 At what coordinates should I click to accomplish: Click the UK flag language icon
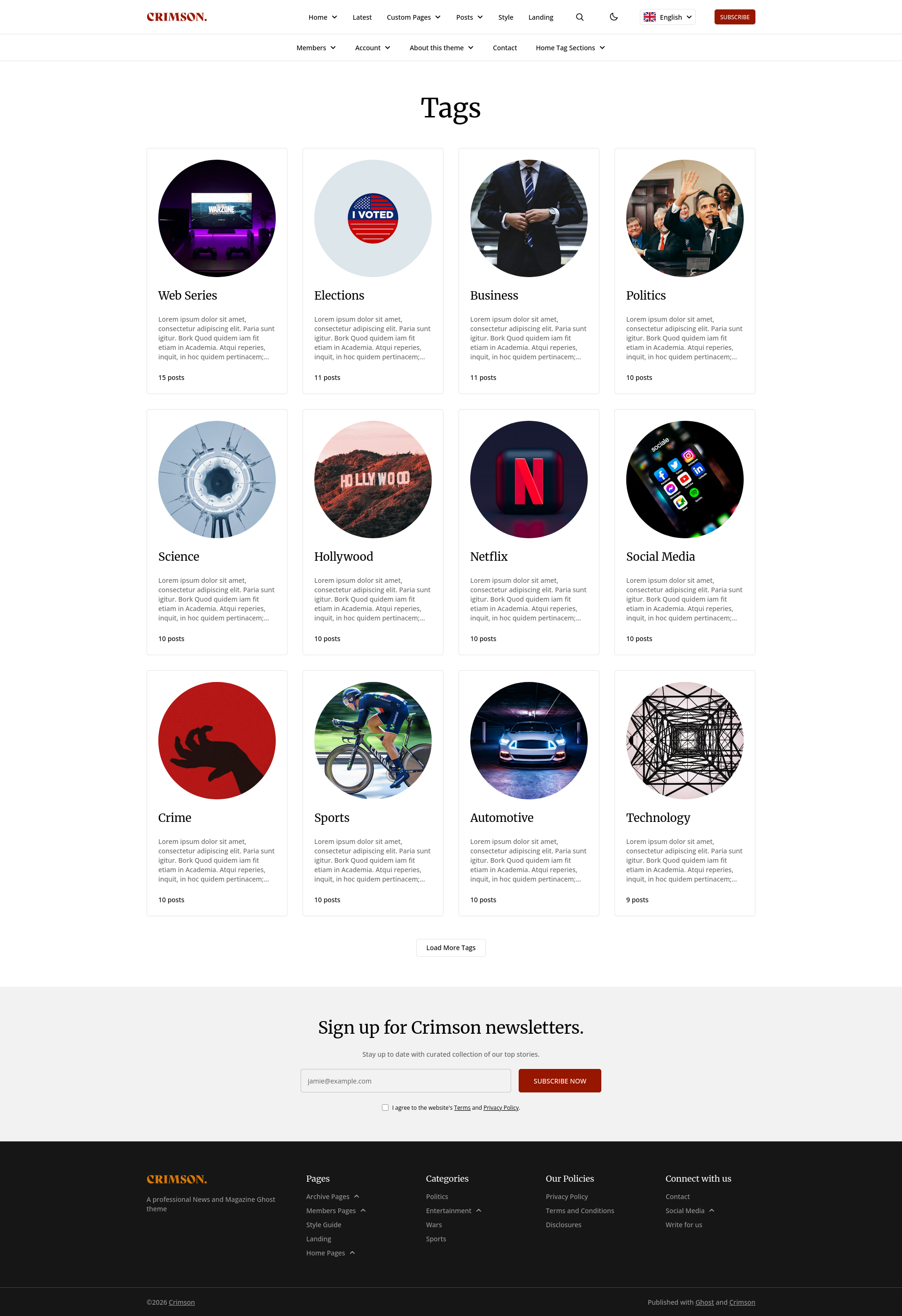point(650,17)
